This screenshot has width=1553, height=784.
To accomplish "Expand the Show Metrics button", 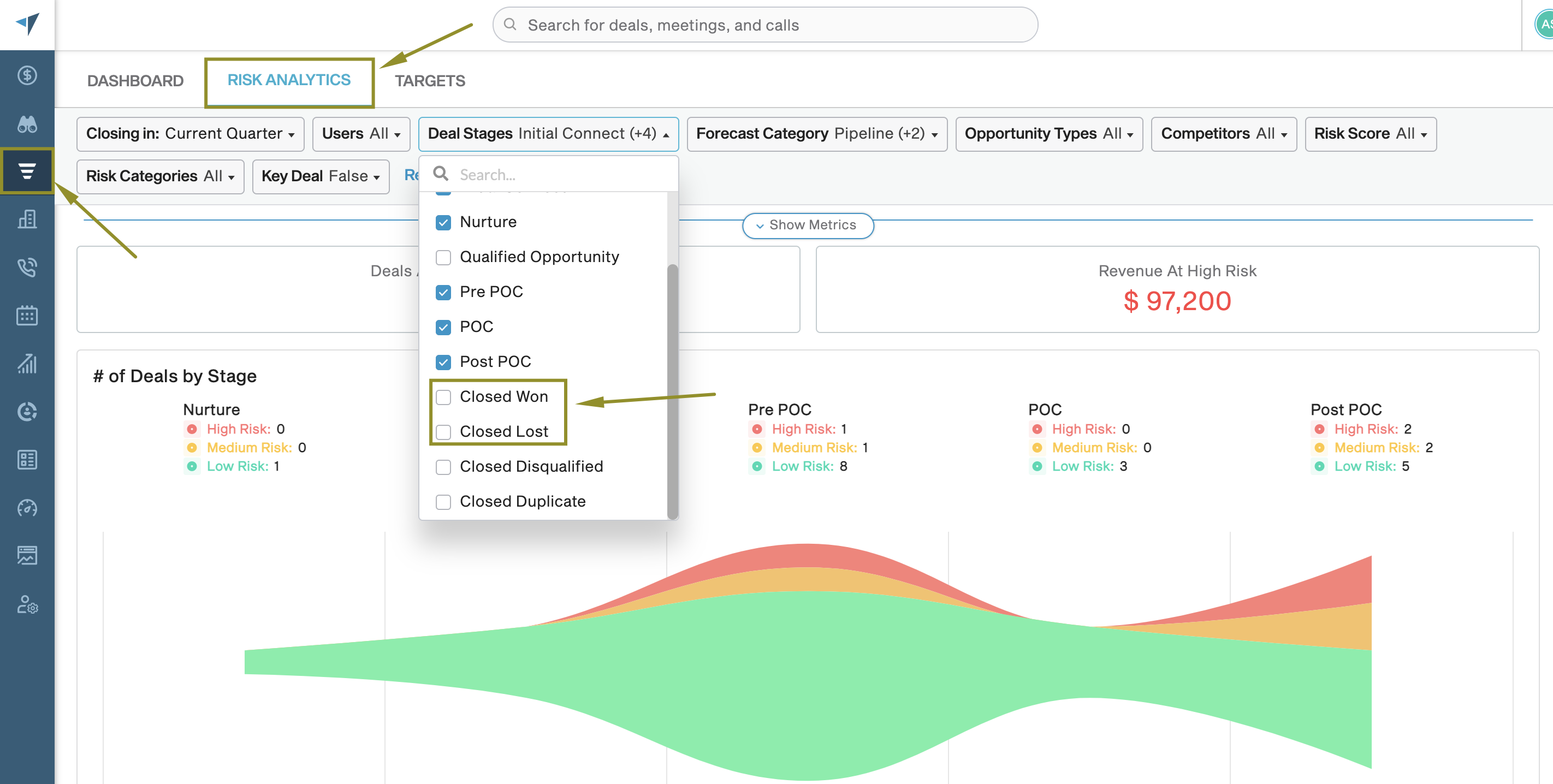I will click(808, 225).
